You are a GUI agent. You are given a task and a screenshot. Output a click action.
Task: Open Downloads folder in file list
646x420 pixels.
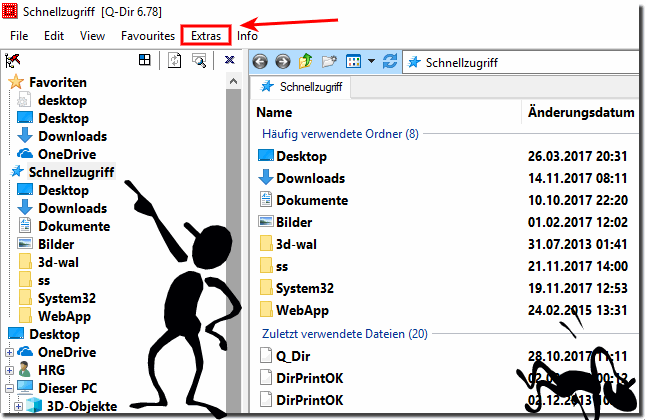tap(311, 178)
